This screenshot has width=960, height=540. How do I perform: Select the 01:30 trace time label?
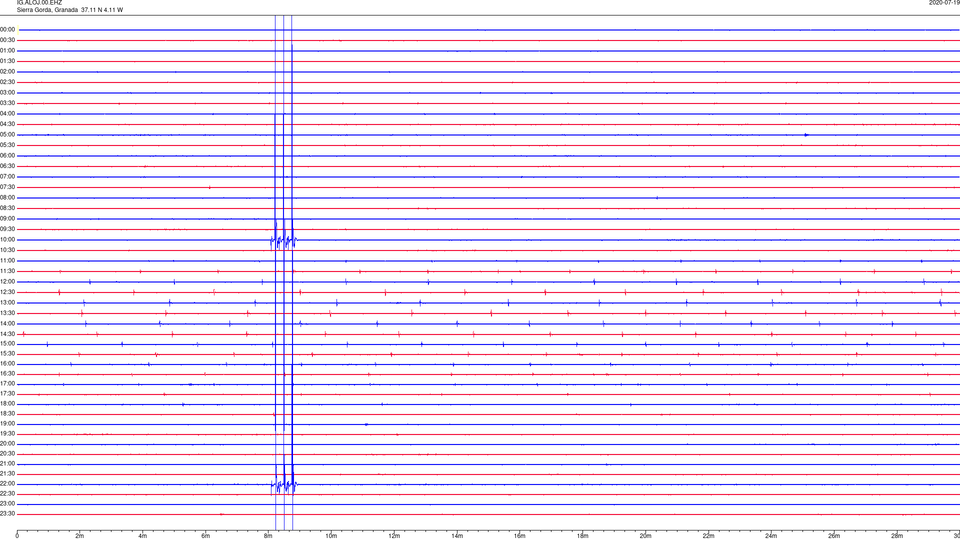7,61
